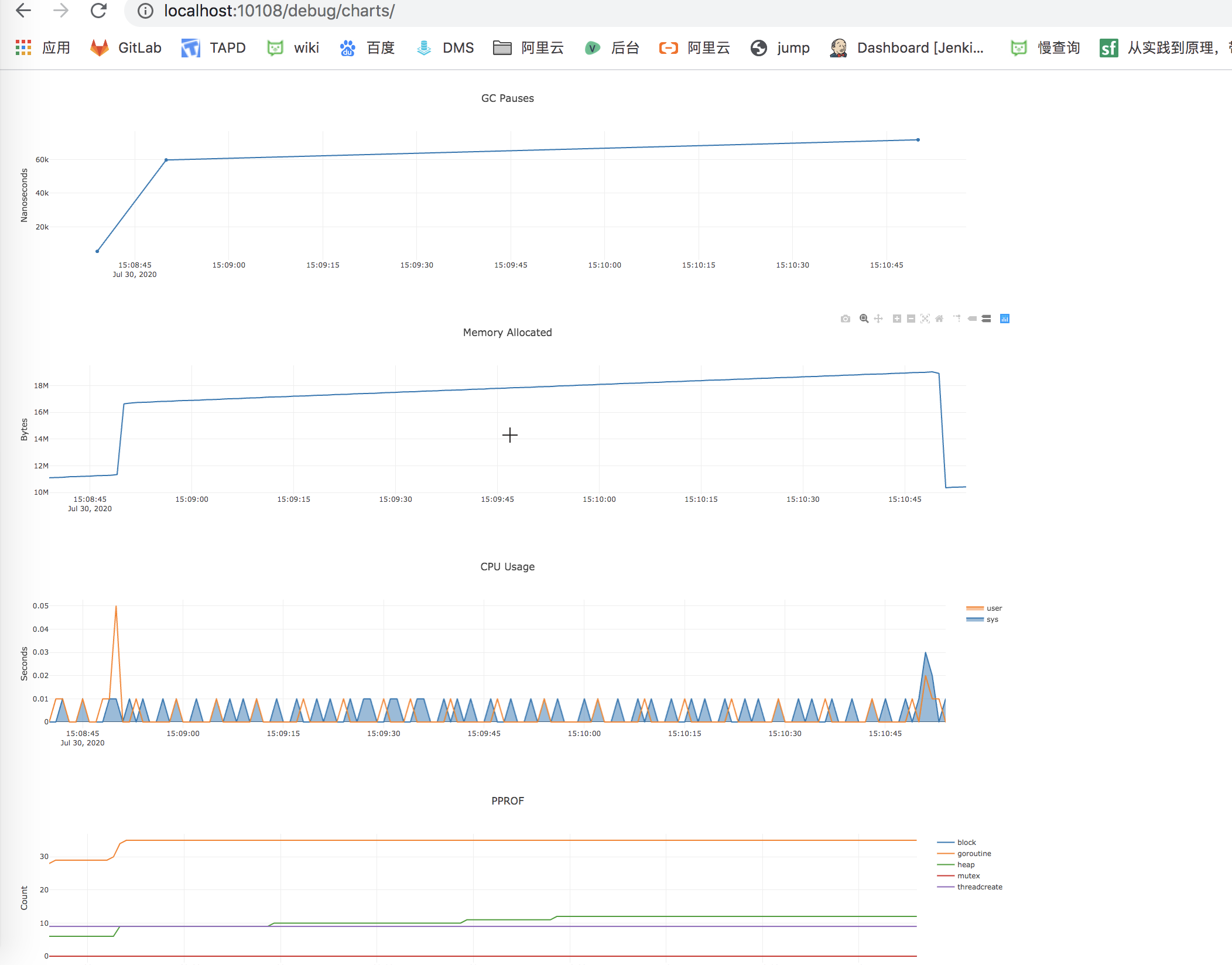Viewport: 1232px width, 965px height.
Task: Click the Reset axes home icon
Action: [939, 319]
